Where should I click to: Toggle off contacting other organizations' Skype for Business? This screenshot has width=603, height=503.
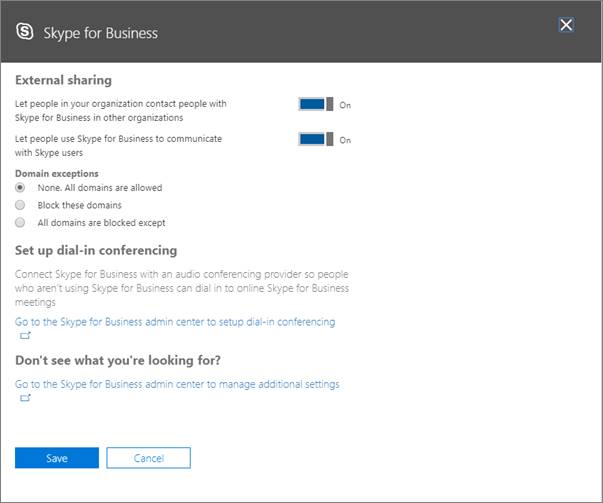[x=316, y=104]
